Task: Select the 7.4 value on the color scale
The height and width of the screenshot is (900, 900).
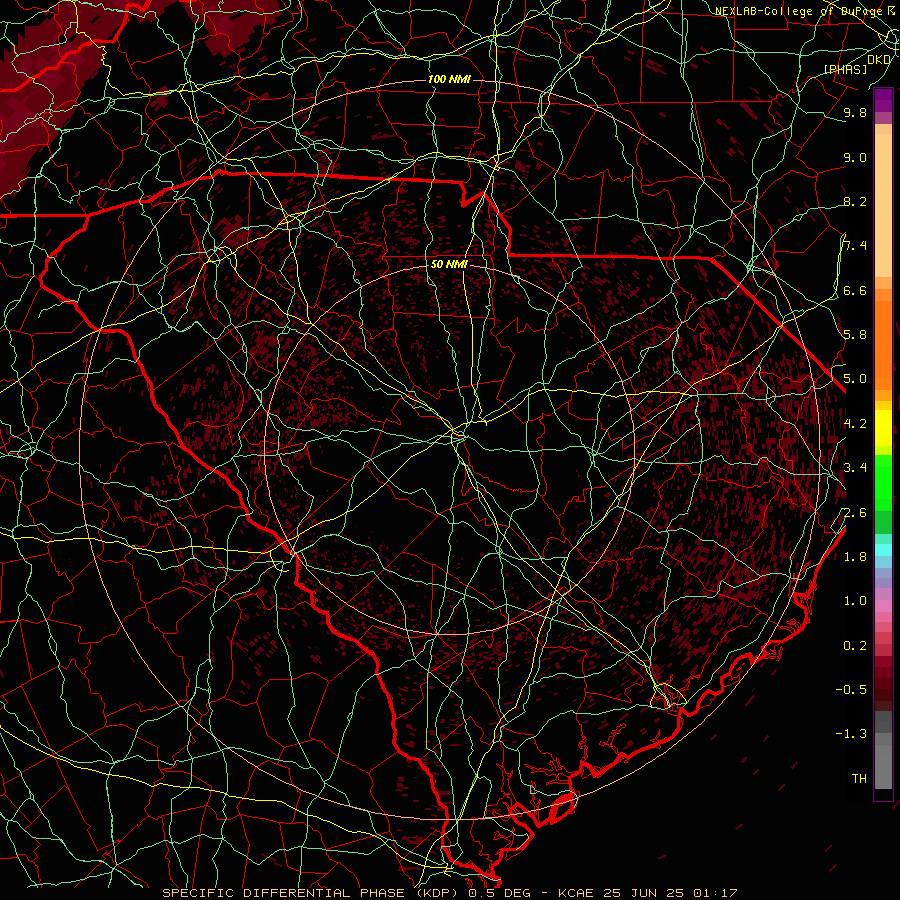Action: pyautogui.click(x=855, y=246)
